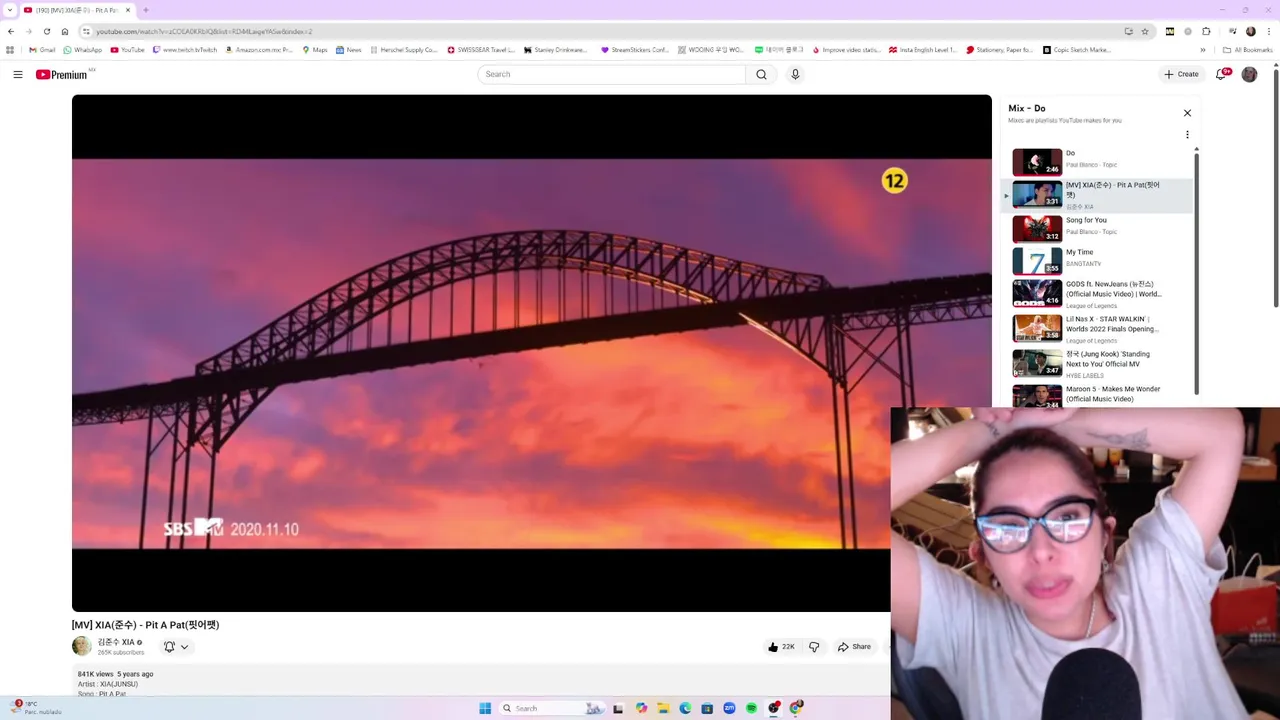Open Task View on the taskbar

(618, 708)
